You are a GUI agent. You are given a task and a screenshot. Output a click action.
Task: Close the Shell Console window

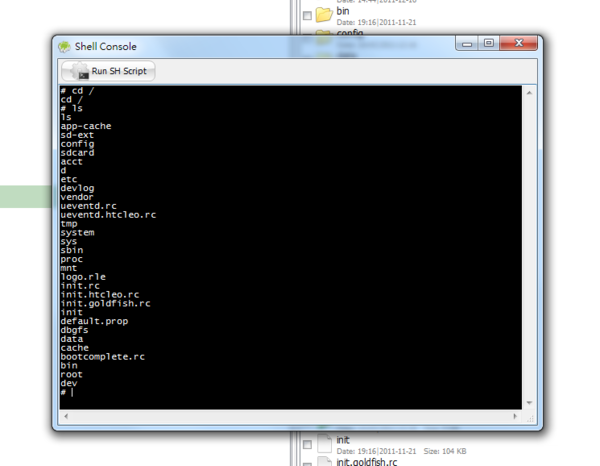518,43
